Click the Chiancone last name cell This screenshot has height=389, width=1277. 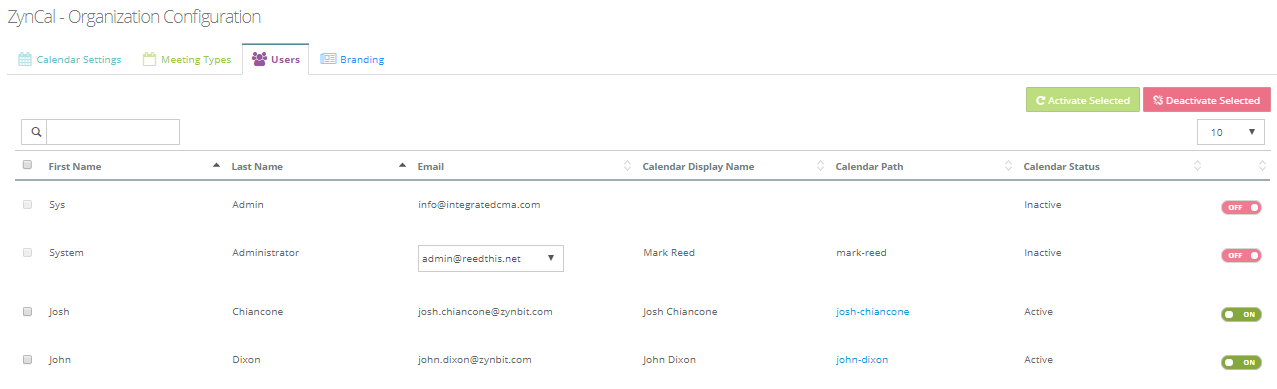(x=257, y=312)
